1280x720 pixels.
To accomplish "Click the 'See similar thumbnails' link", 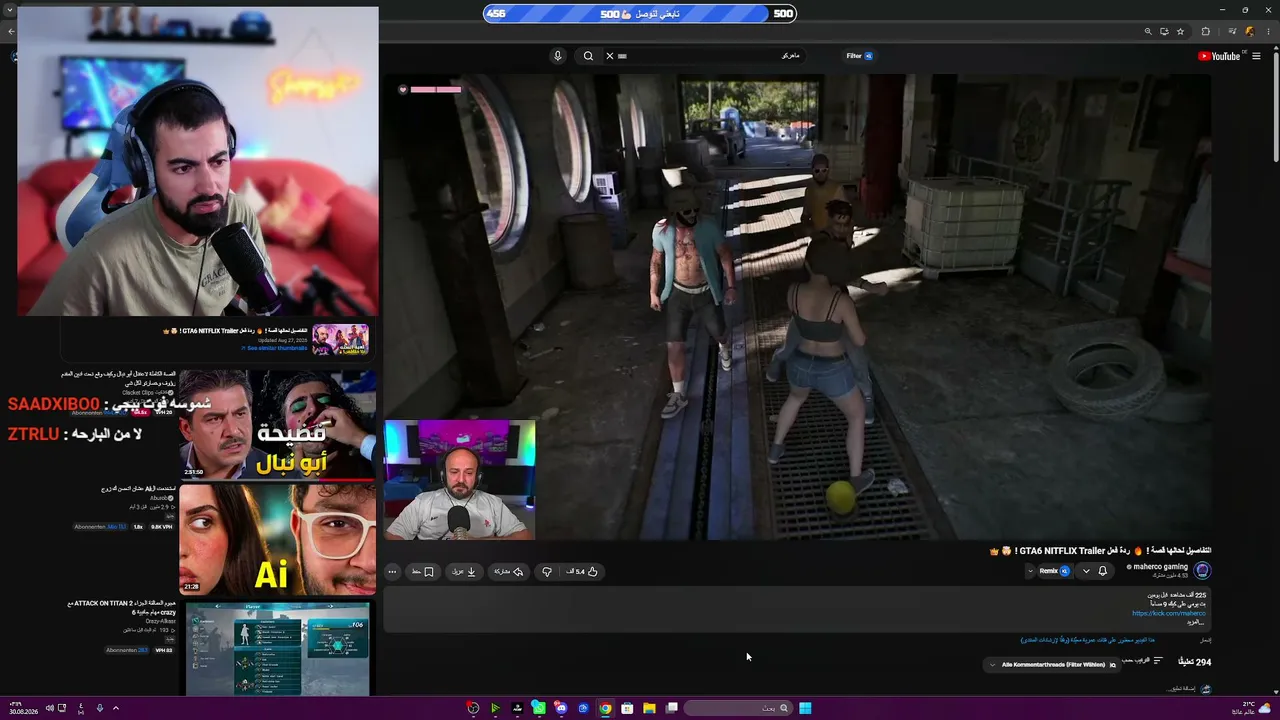I will pos(274,348).
